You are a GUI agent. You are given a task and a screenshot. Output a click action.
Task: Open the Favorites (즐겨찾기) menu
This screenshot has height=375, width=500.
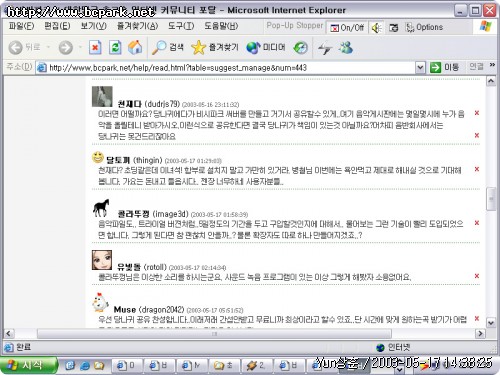(x=137, y=26)
